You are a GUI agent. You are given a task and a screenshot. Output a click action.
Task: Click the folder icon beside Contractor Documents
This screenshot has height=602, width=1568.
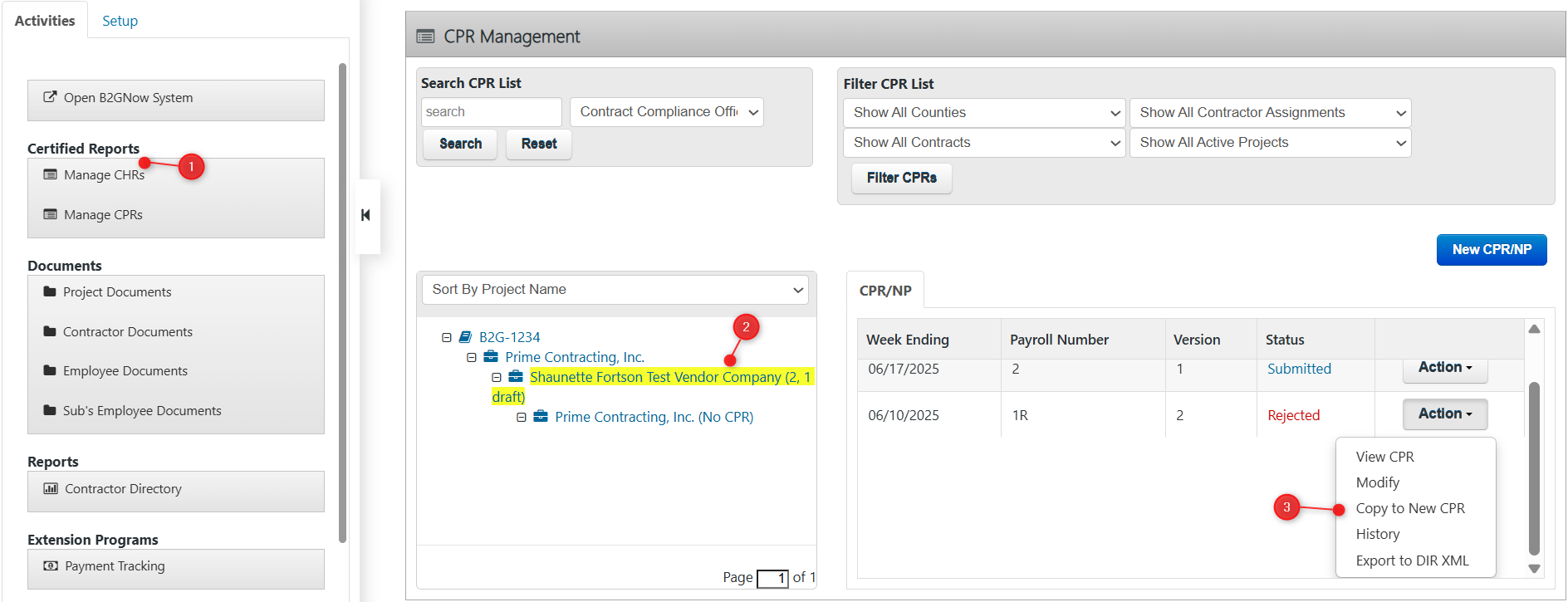[x=50, y=331]
